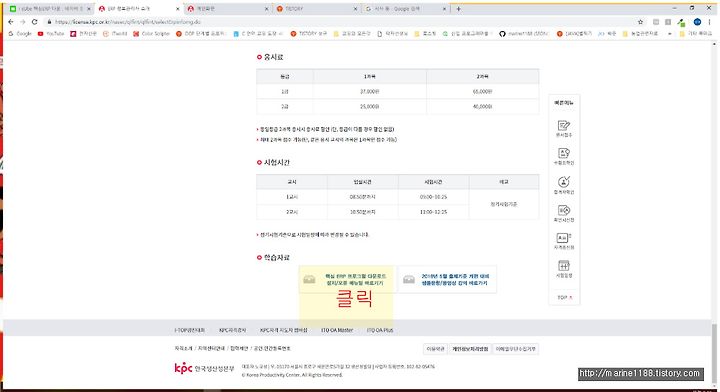Select the 65,000원 fee cell
Image resolution: width=720 pixels, height=392 pixels.
tap(482, 91)
